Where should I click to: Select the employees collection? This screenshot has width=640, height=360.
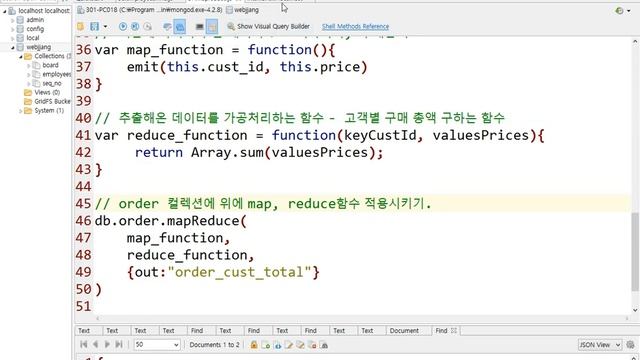56,74
